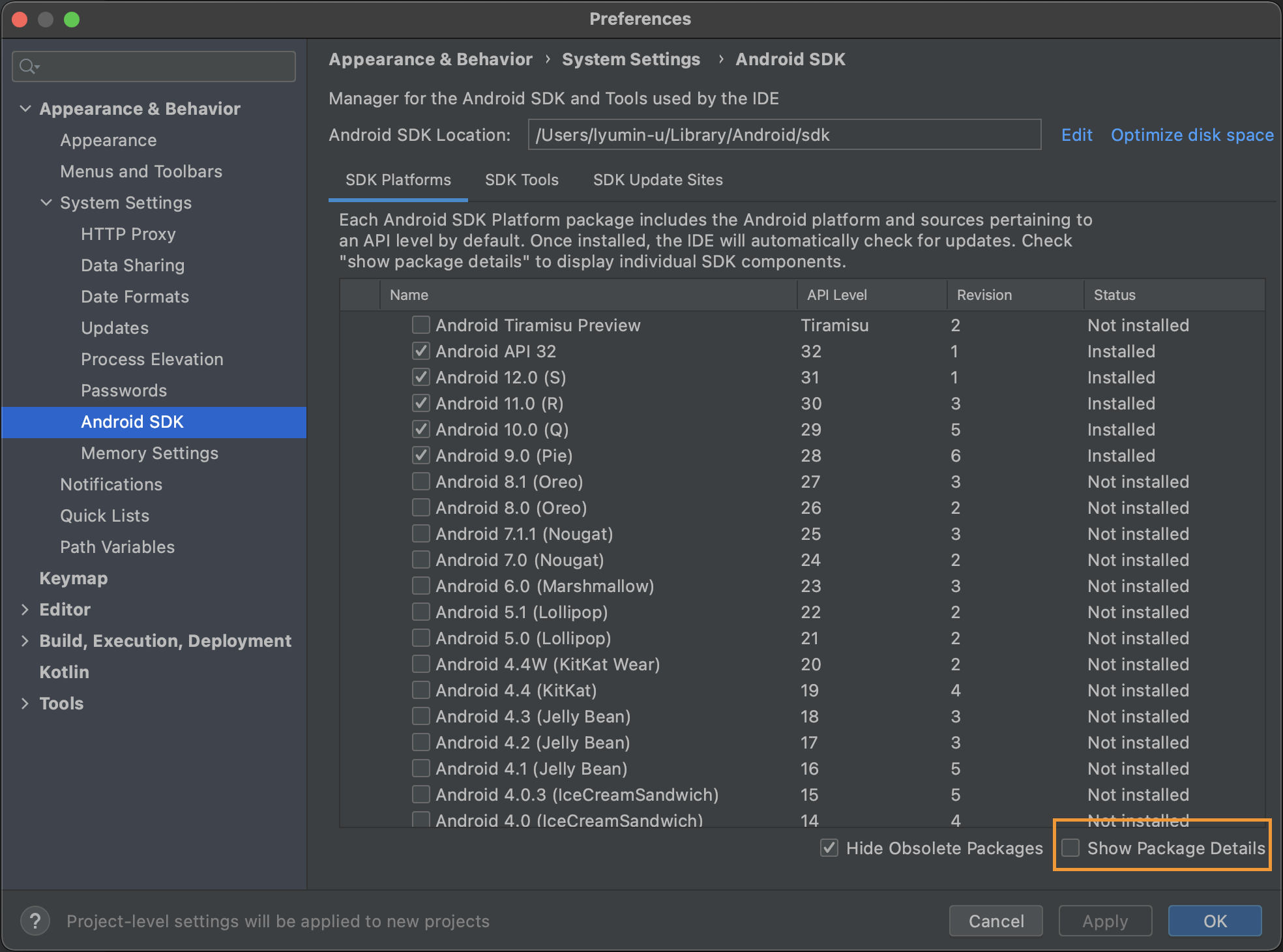Check Android 7.0 (Nougat) checkbox

point(421,559)
